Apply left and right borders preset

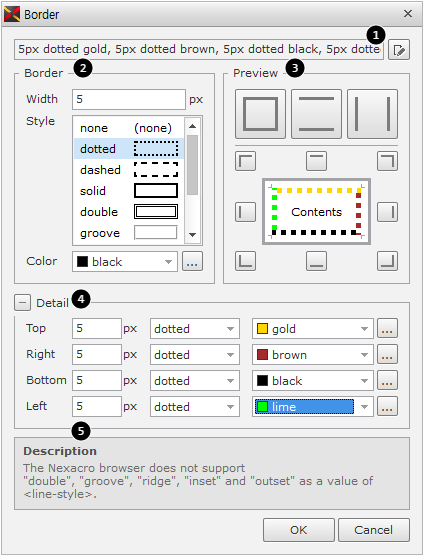coord(372,114)
